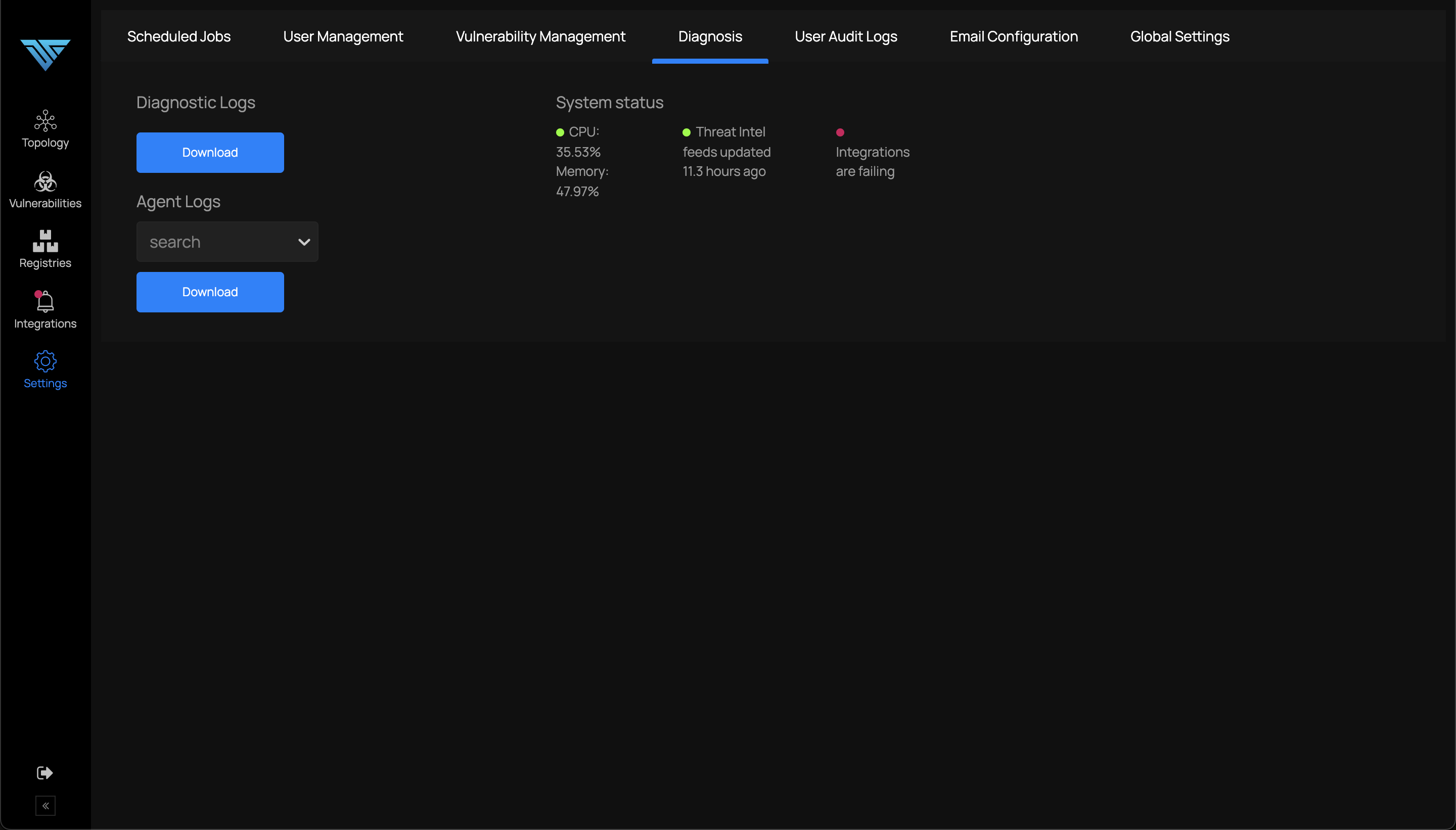
Task: Open the Agent Logs search dropdown
Action: 227,242
